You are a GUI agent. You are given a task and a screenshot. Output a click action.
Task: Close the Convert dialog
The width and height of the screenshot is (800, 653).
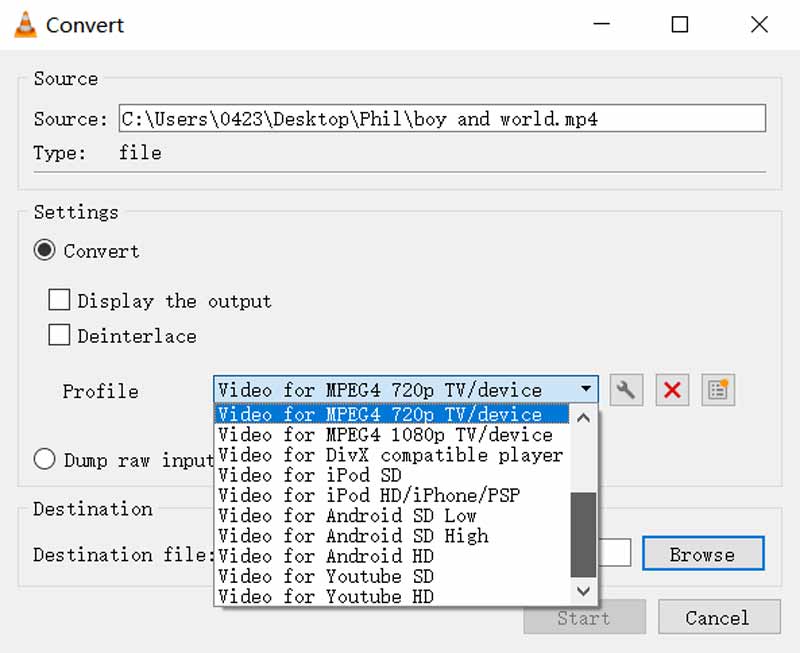(759, 24)
